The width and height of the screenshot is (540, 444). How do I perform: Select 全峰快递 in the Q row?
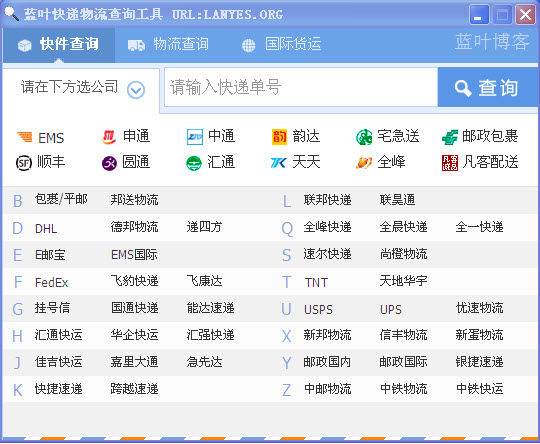(327, 227)
